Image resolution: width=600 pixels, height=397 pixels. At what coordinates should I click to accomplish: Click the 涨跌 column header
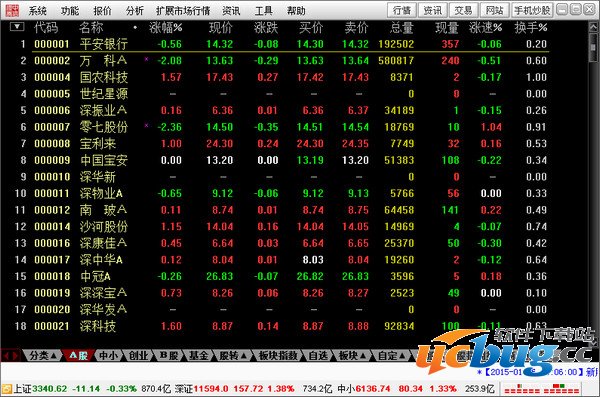point(266,28)
